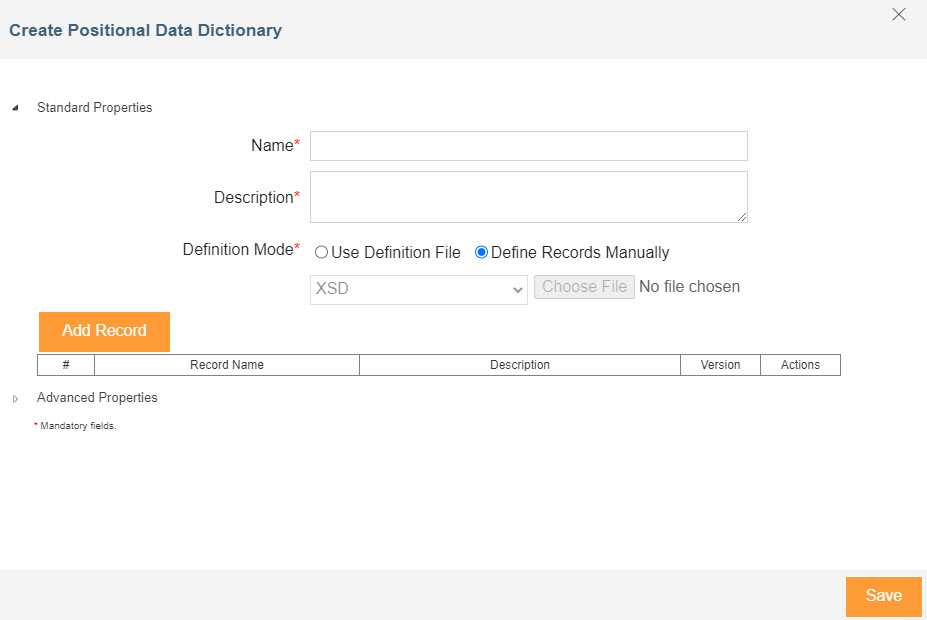Collapse the Standard Properties section triangle
This screenshot has height=620, width=927.
(15, 108)
